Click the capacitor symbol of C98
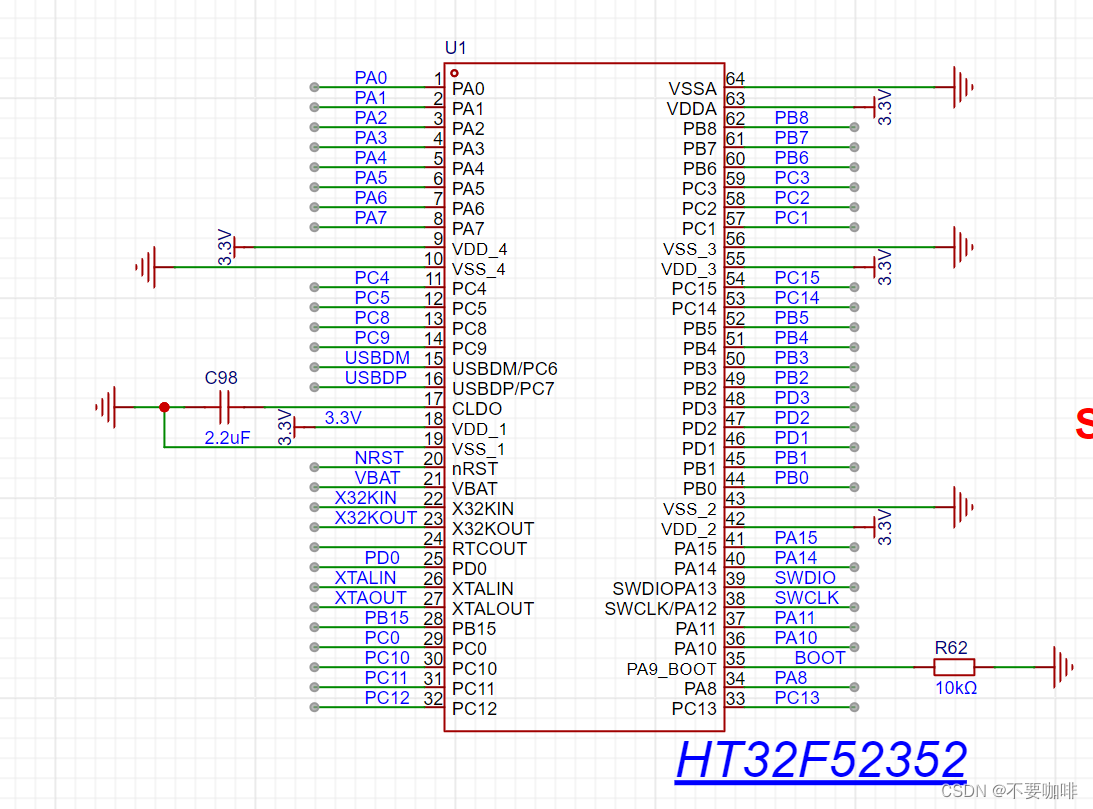 point(223,408)
